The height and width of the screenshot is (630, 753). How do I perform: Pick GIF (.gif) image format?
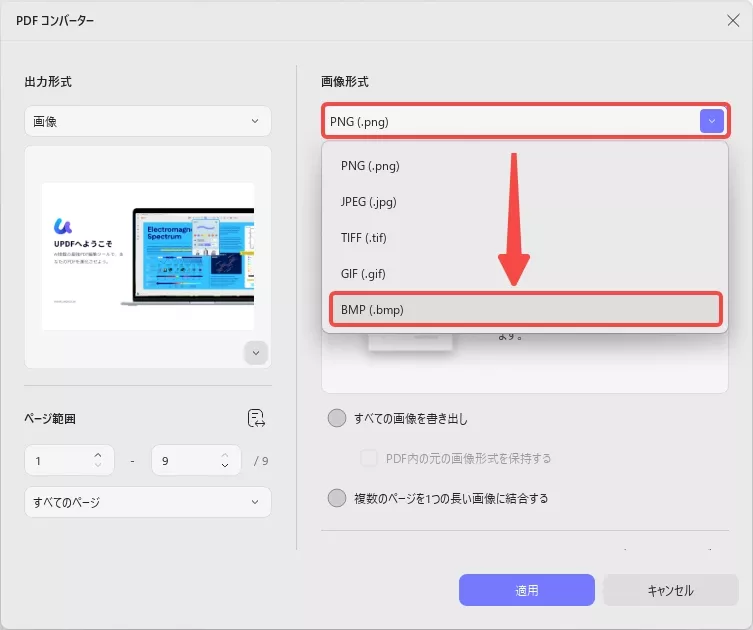(x=525, y=274)
